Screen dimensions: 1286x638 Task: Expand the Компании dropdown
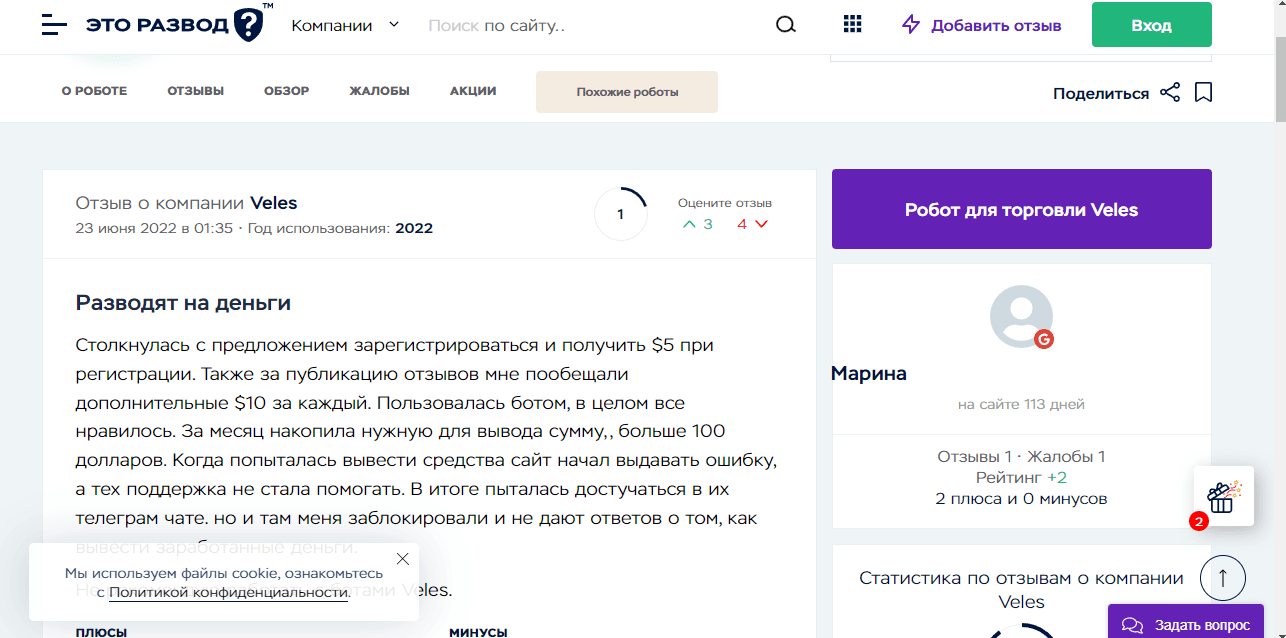click(x=345, y=25)
